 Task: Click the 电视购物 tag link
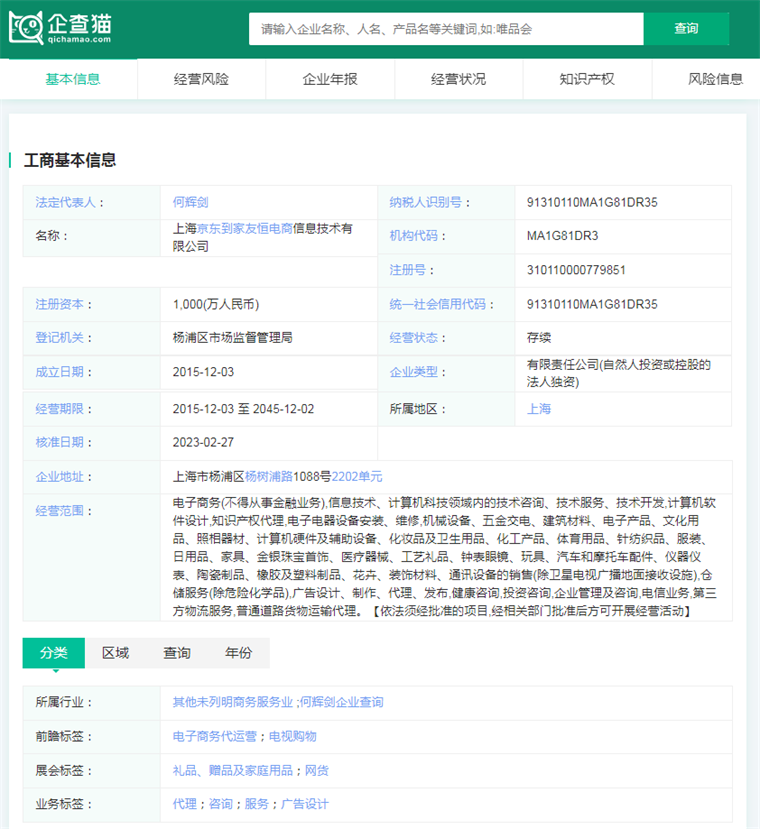pos(292,736)
